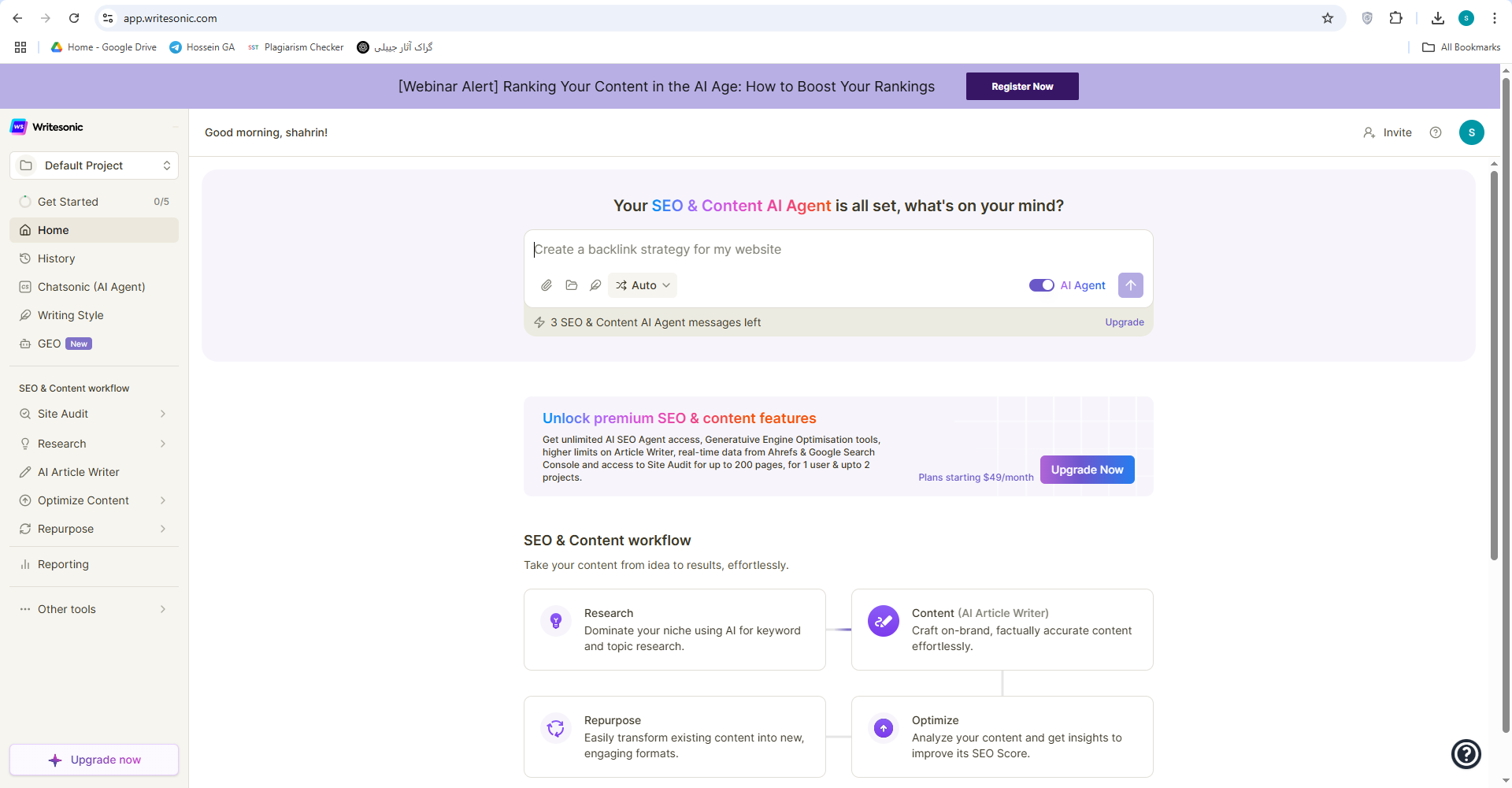Open the folder icon in prompt box

point(572,285)
